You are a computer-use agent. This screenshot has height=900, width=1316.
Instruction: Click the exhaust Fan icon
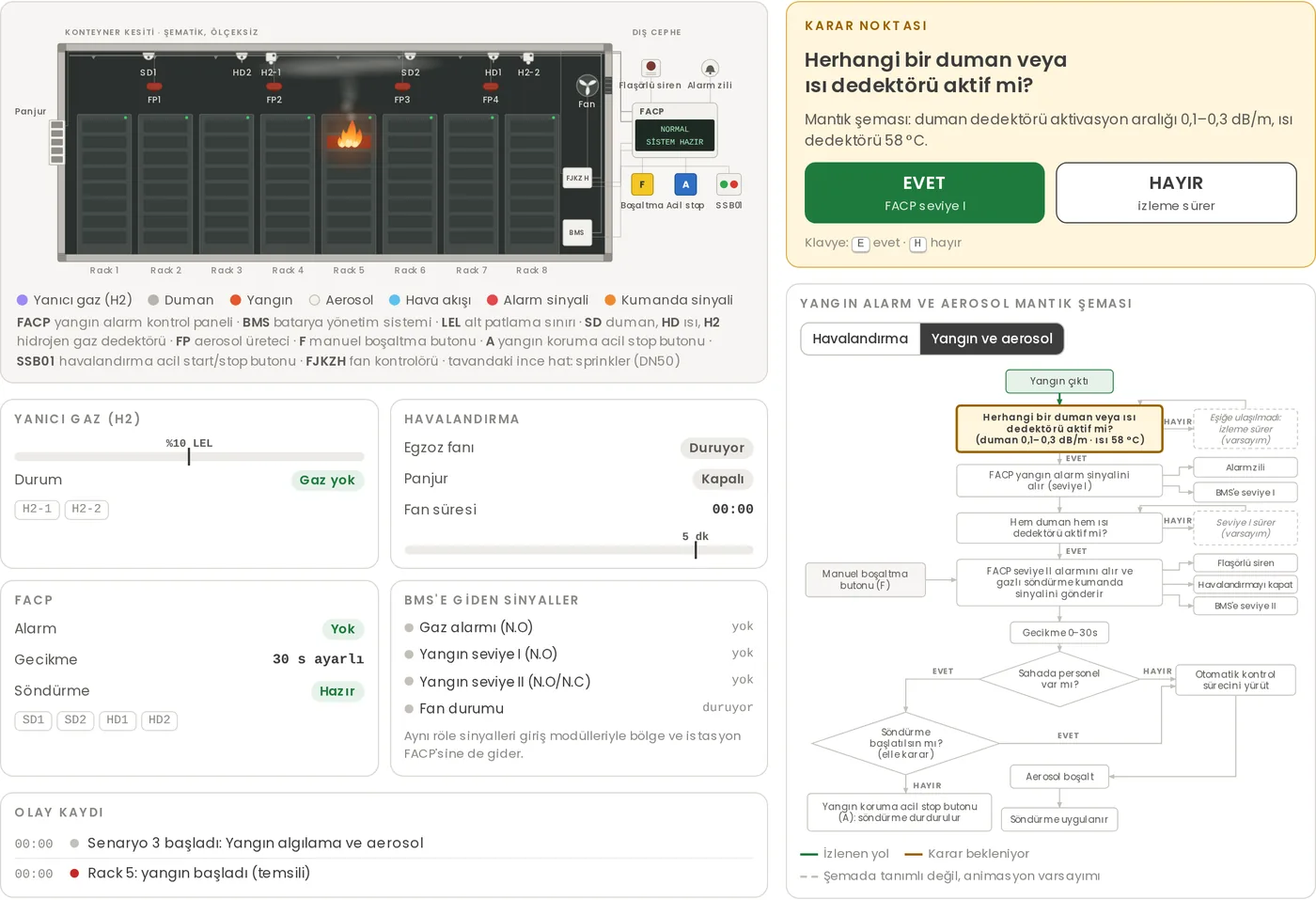pos(587,86)
